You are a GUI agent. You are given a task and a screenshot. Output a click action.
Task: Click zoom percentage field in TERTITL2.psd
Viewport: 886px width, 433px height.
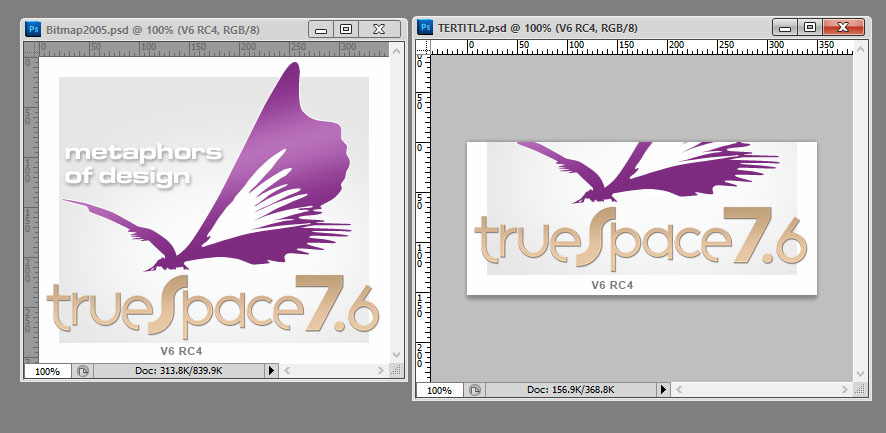pyautogui.click(x=440, y=390)
